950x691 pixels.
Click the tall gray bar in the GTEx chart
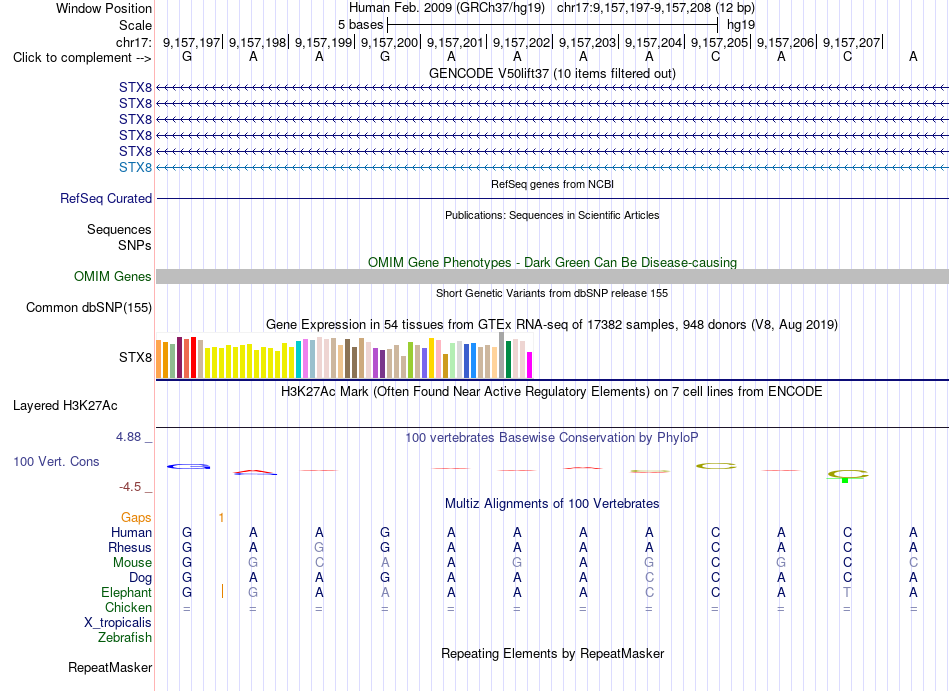[502, 355]
